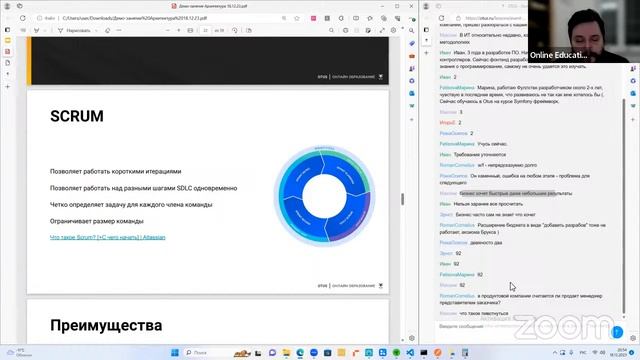Choose the Draw (Нарисовать) tool
This screenshot has width=640, height=360.
(x=74, y=31)
